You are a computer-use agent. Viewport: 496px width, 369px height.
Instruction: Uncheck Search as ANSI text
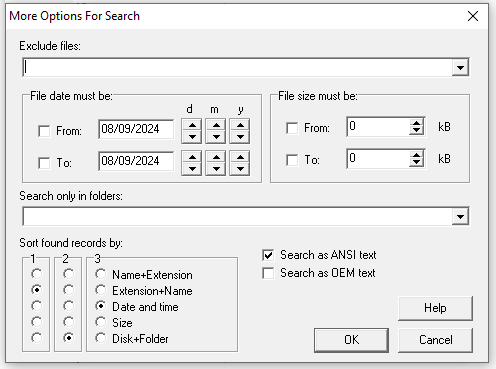(x=268, y=255)
